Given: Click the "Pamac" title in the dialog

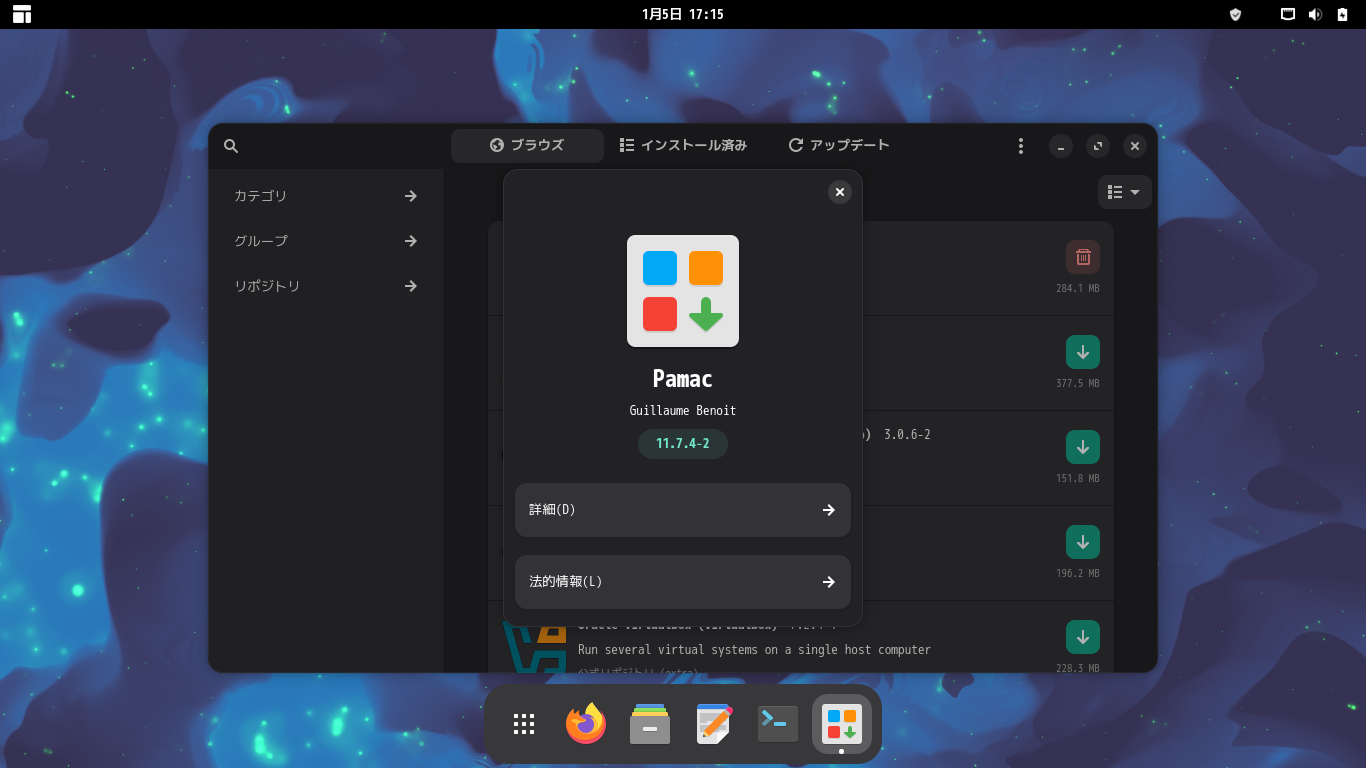Looking at the screenshot, I should pyautogui.click(x=683, y=379).
